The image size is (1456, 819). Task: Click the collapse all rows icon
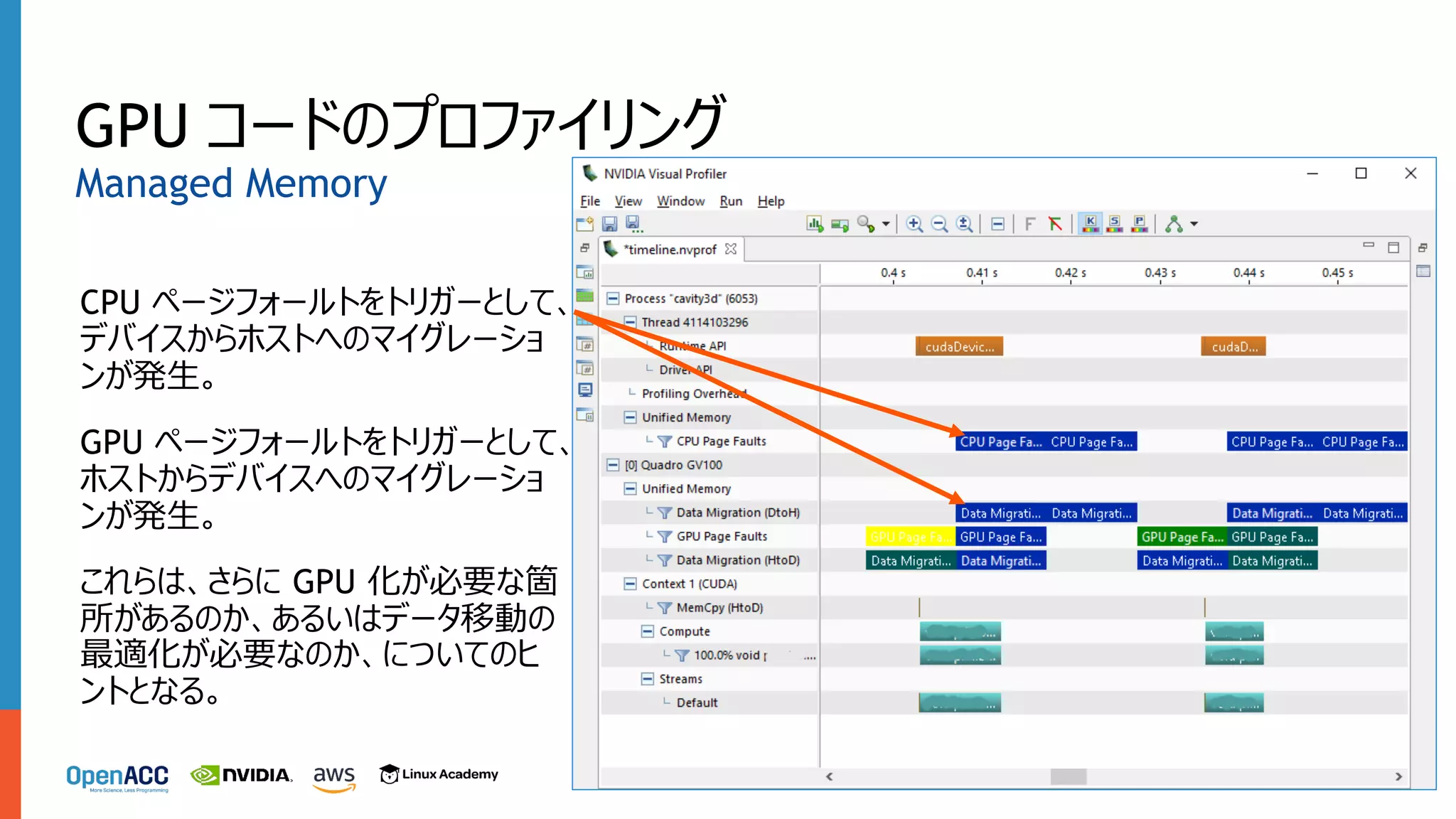coord(997,224)
